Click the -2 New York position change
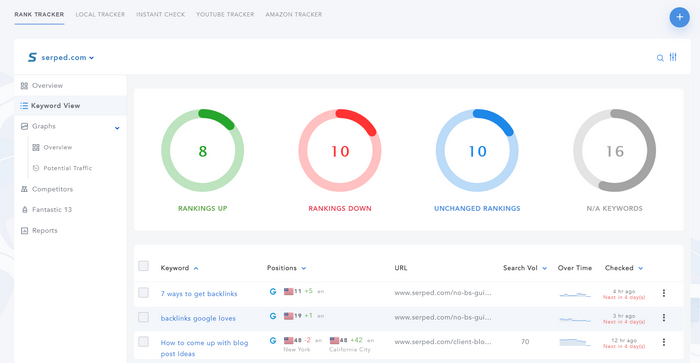This screenshot has width=700, height=363. click(307, 340)
